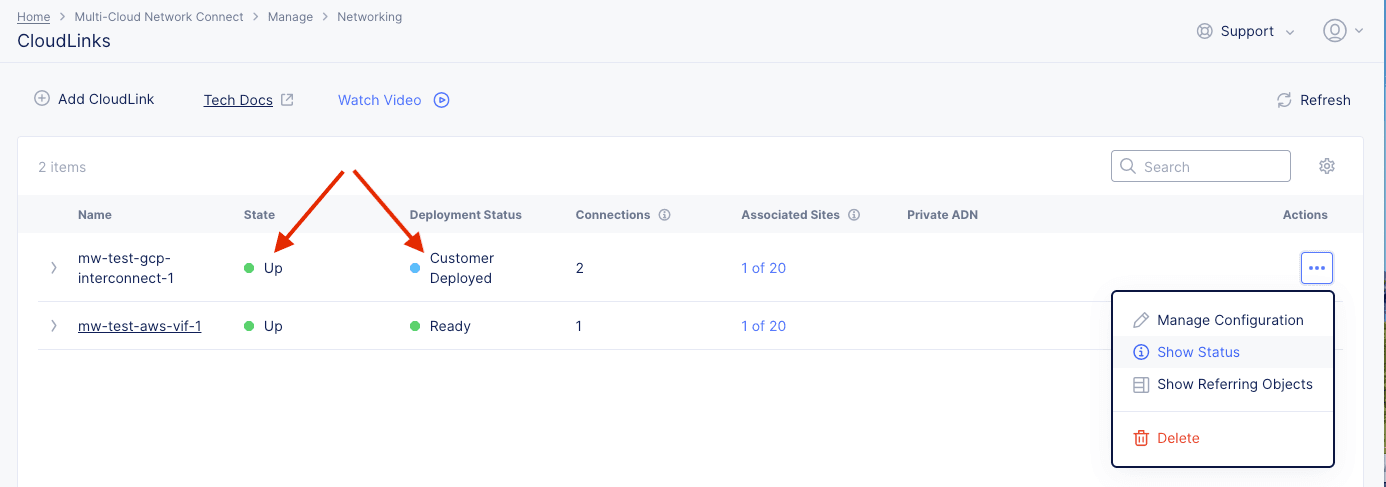Screen dimensions: 1386x487
Task: Click Delete in the actions menu
Action: pos(1177,438)
